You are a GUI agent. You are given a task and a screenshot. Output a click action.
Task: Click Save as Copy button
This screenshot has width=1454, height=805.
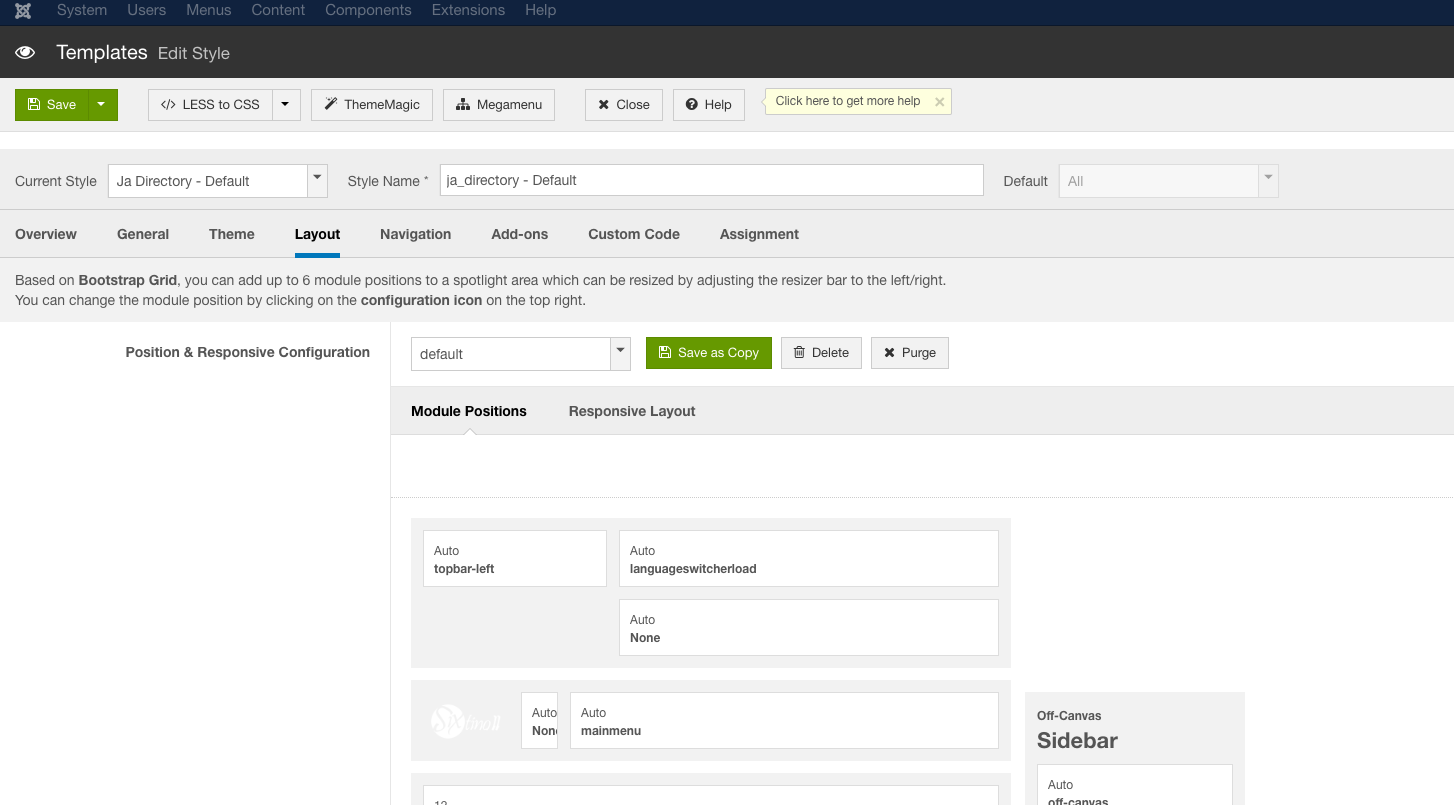click(x=708, y=353)
